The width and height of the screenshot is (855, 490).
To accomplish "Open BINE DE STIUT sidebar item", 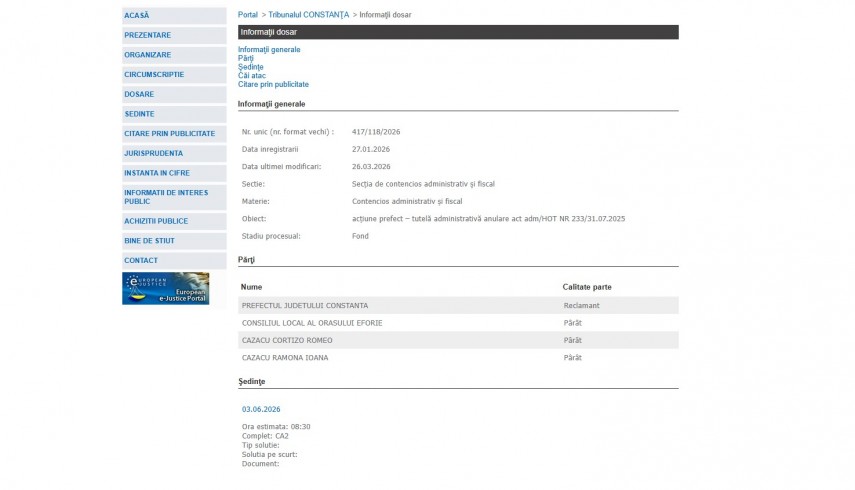I will [149, 241].
